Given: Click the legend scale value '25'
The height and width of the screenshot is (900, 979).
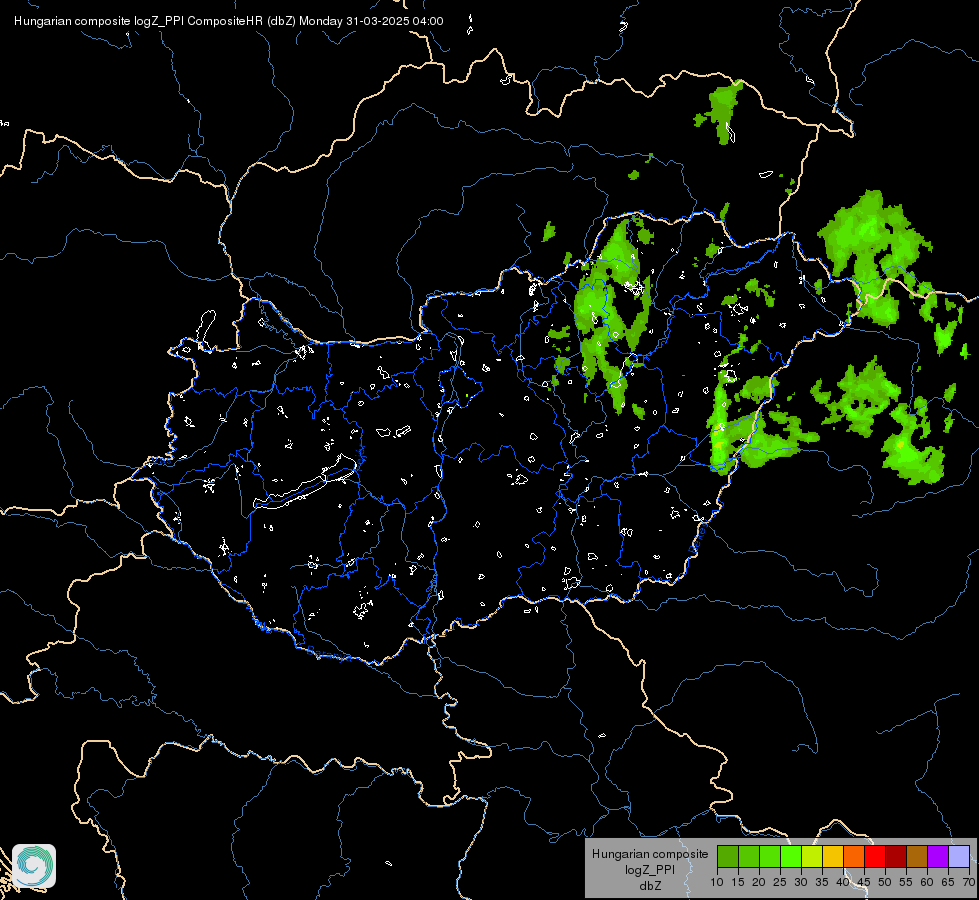Looking at the screenshot, I should [780, 883].
